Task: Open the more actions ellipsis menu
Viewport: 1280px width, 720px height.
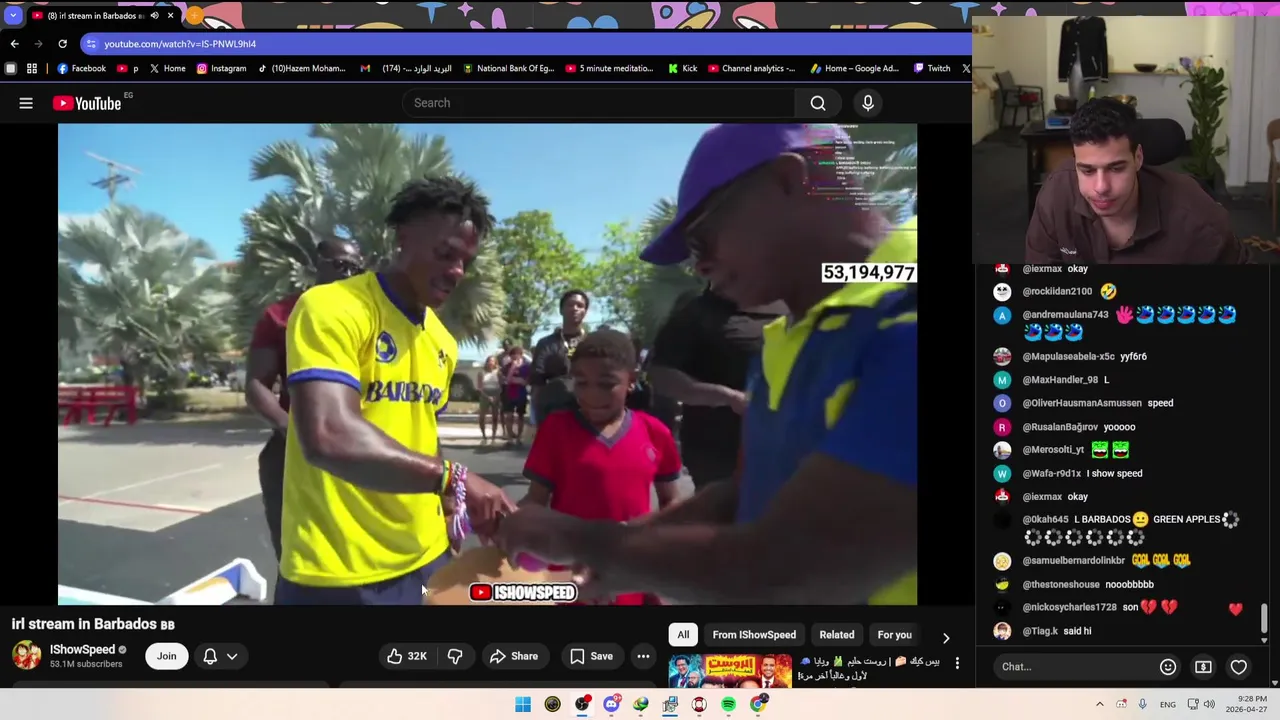Action: pyautogui.click(x=643, y=656)
